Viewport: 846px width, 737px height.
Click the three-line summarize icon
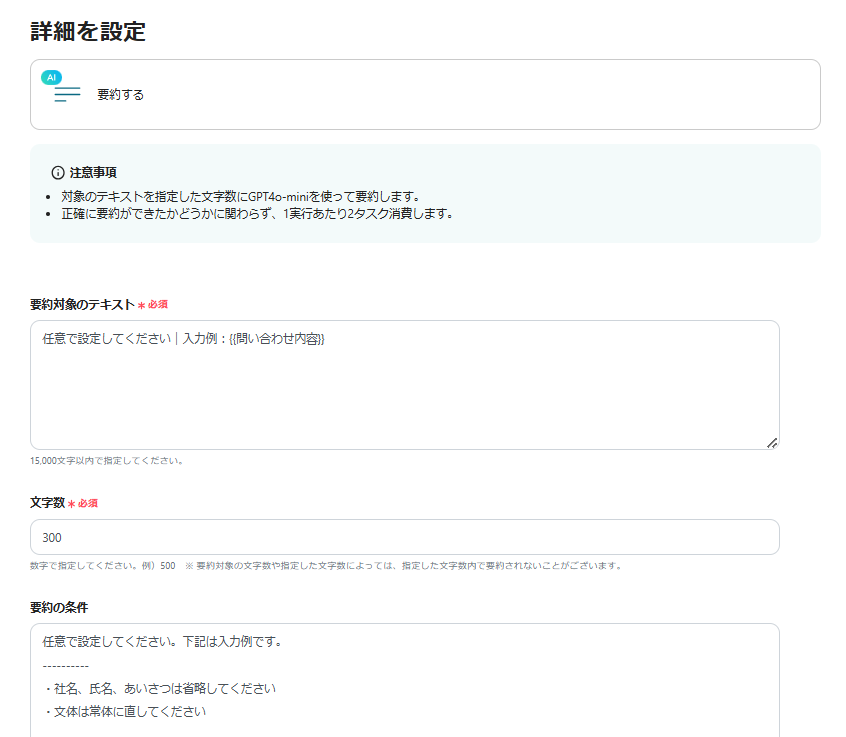[67, 95]
